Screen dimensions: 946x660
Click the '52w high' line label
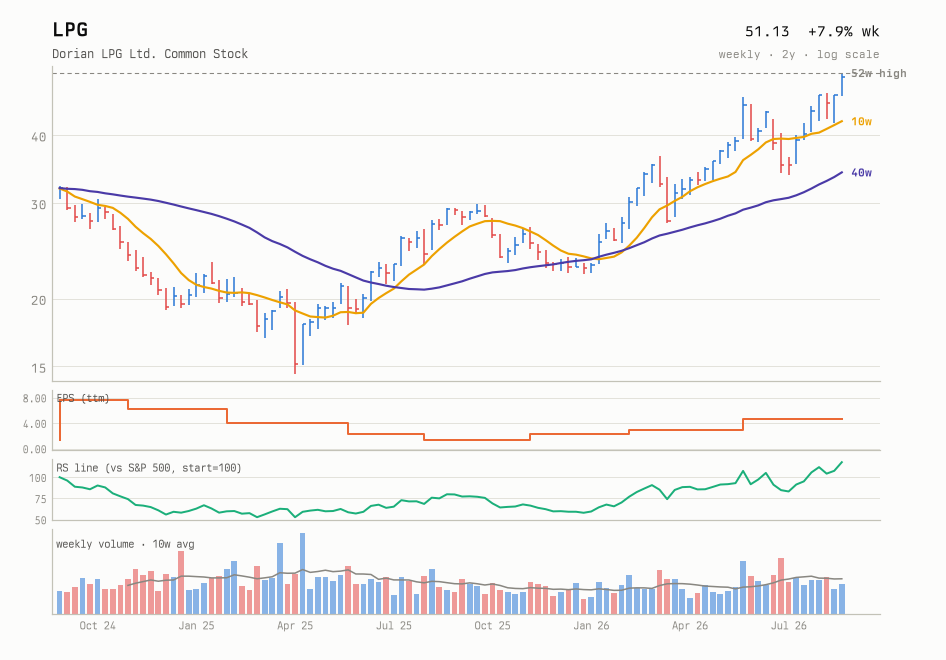pos(878,73)
